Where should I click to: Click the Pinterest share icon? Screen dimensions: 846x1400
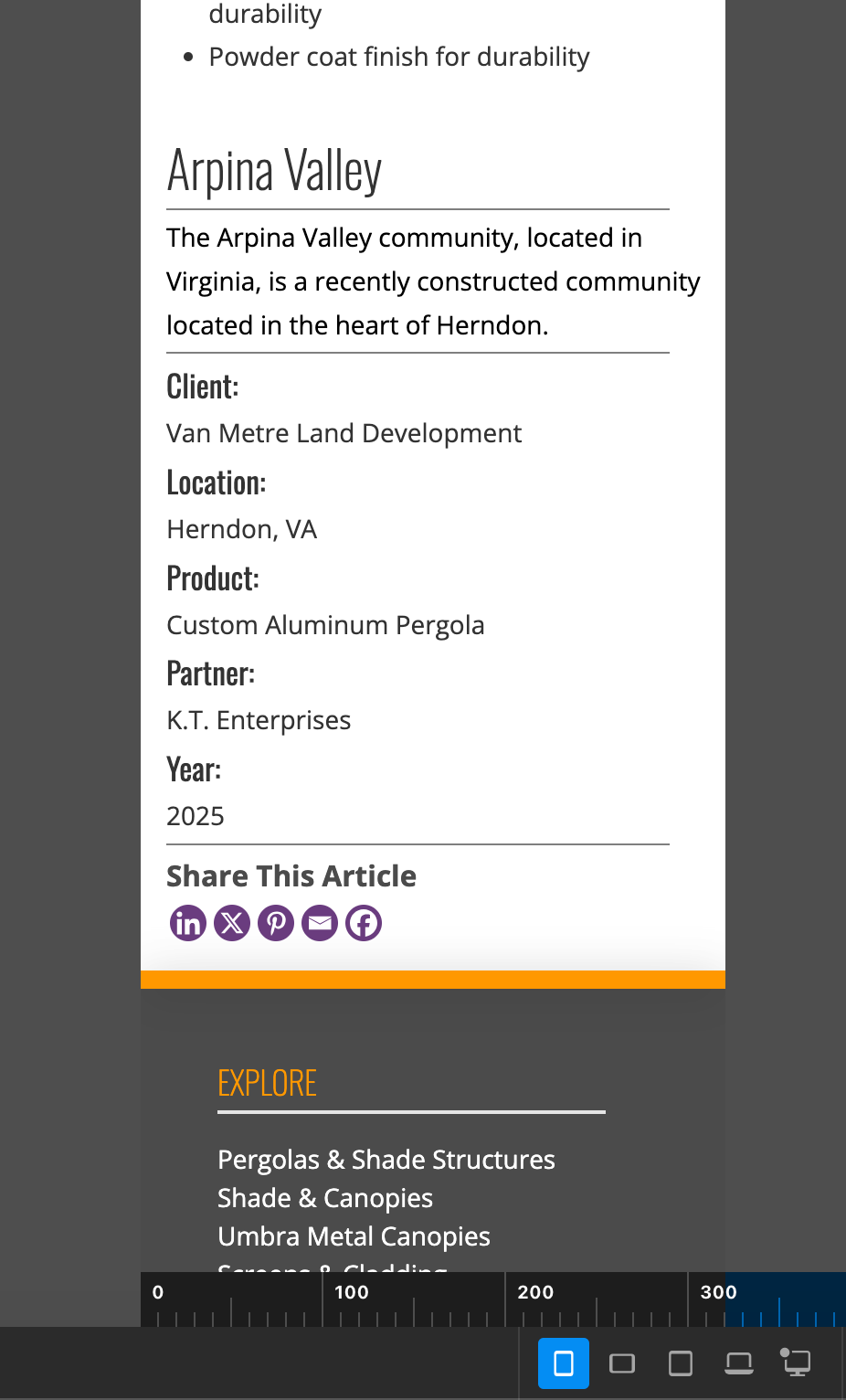click(276, 923)
